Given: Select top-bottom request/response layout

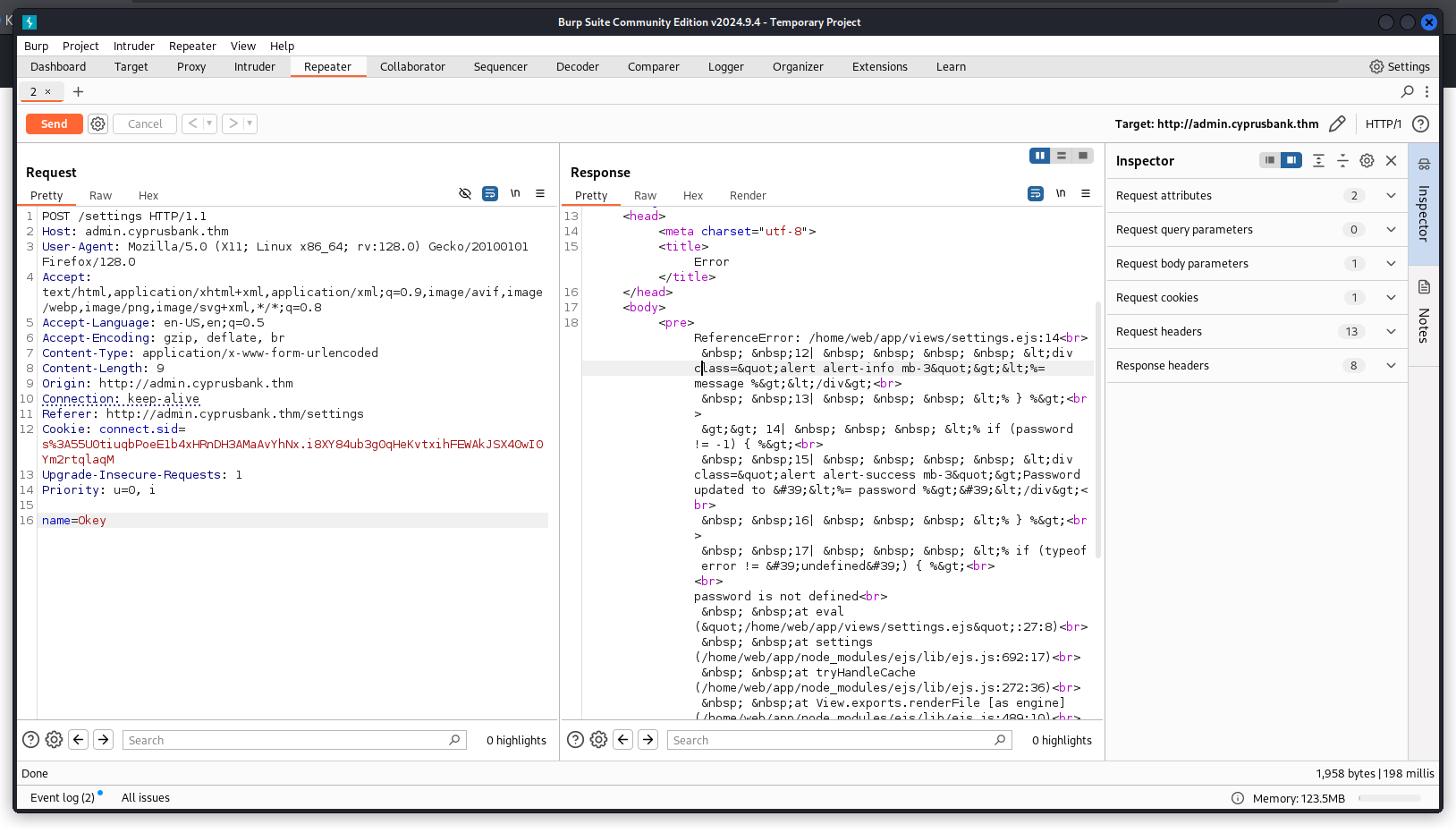Looking at the screenshot, I should point(1062,156).
